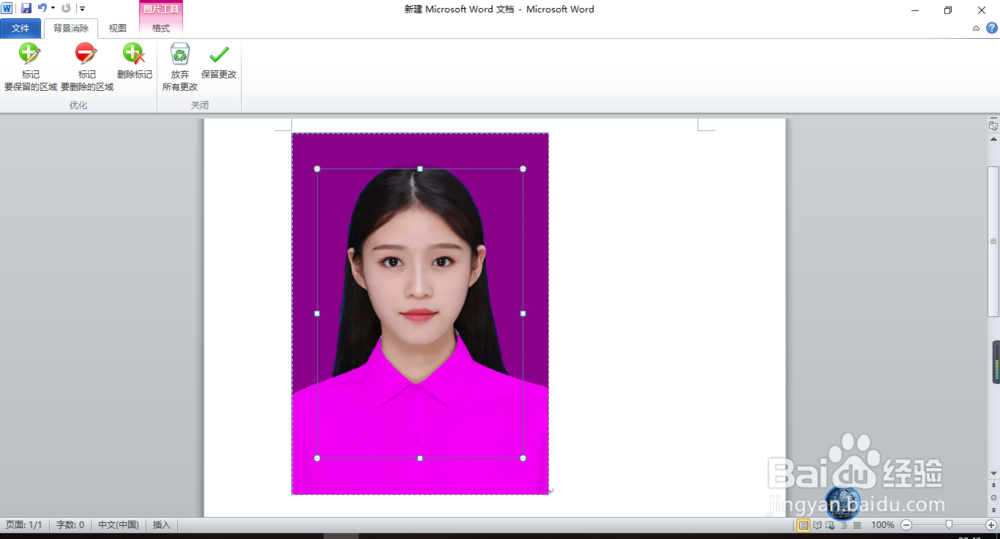Switch to Web Layout view
The width and height of the screenshot is (1000, 539).
(830, 525)
